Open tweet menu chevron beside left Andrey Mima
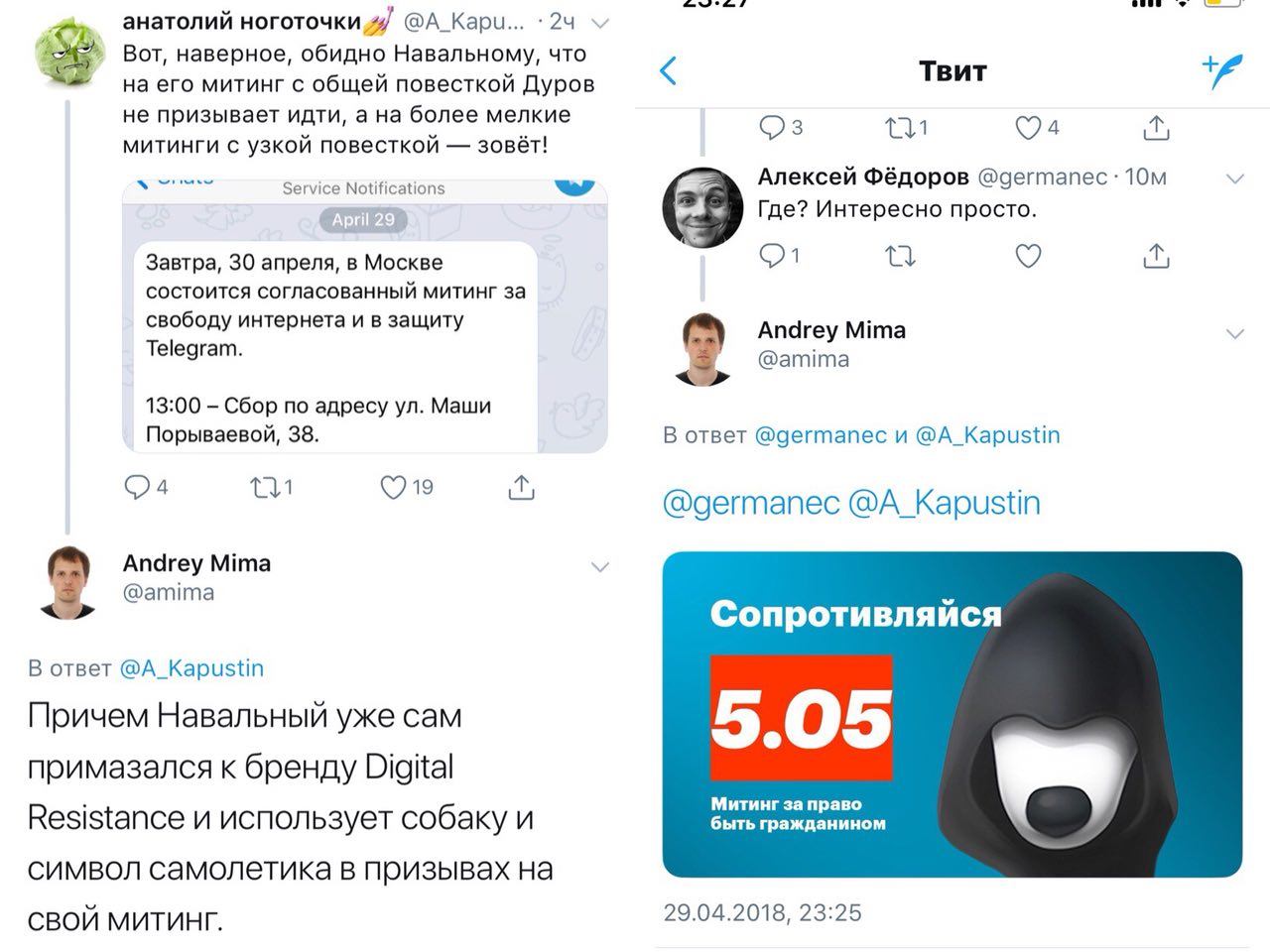 tap(599, 566)
